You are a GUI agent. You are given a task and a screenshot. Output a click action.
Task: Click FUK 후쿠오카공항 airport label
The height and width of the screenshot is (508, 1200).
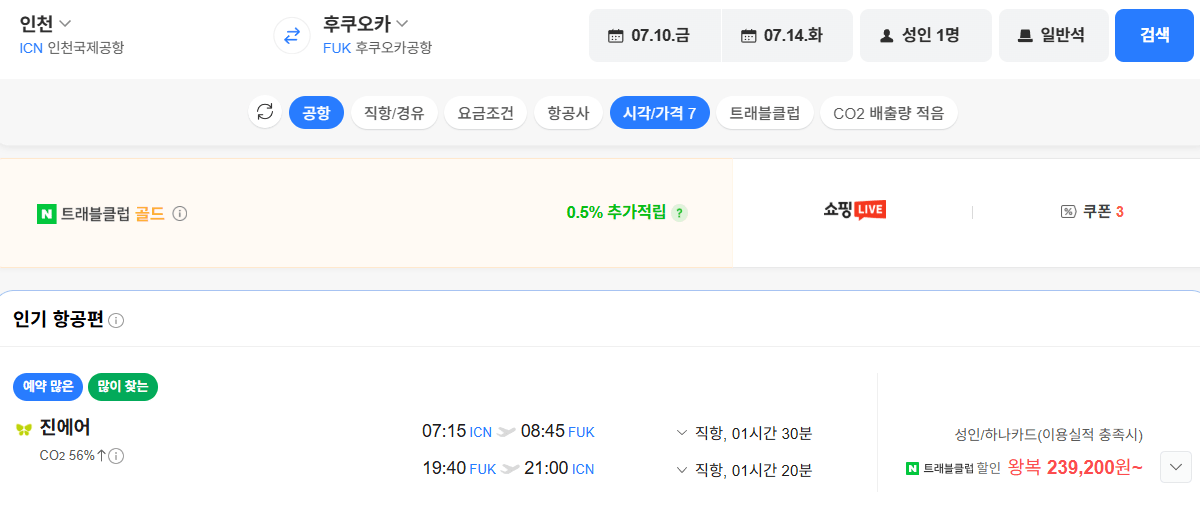377,48
